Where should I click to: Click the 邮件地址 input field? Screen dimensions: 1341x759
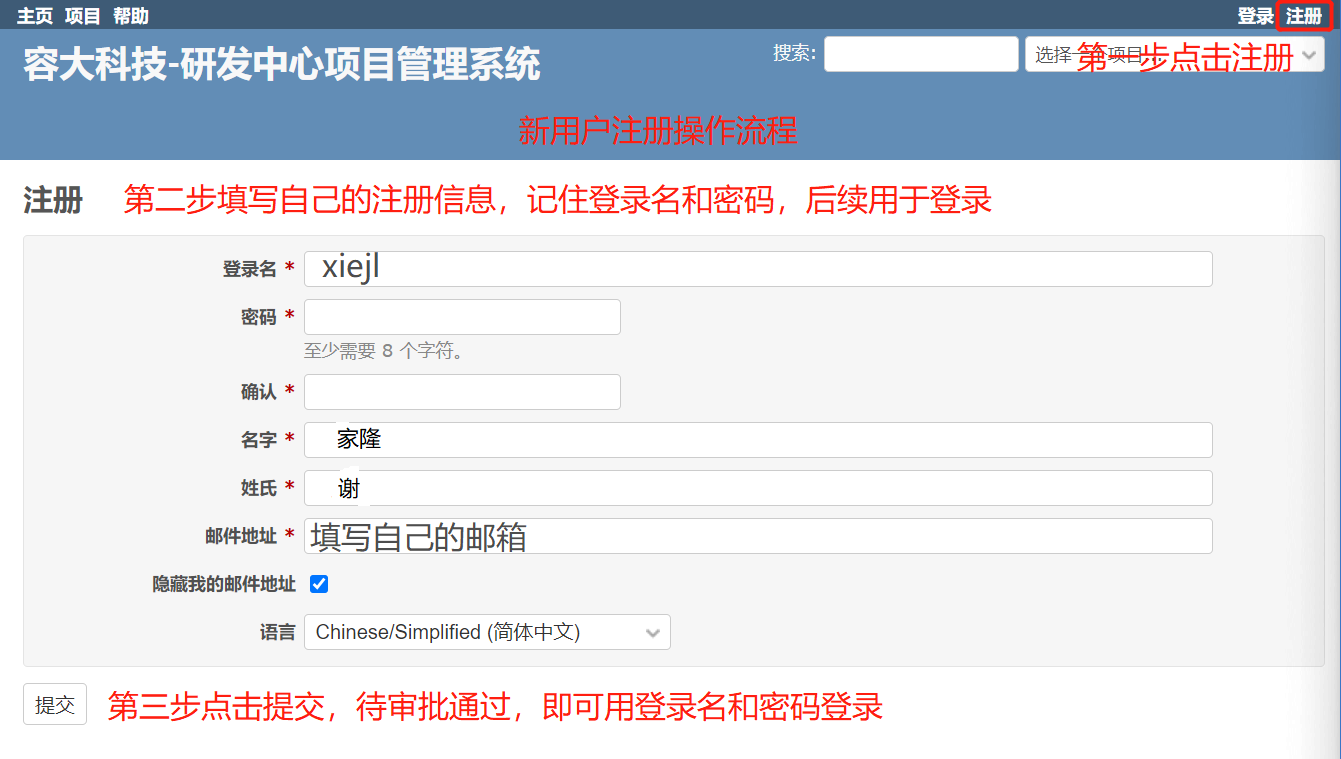758,536
